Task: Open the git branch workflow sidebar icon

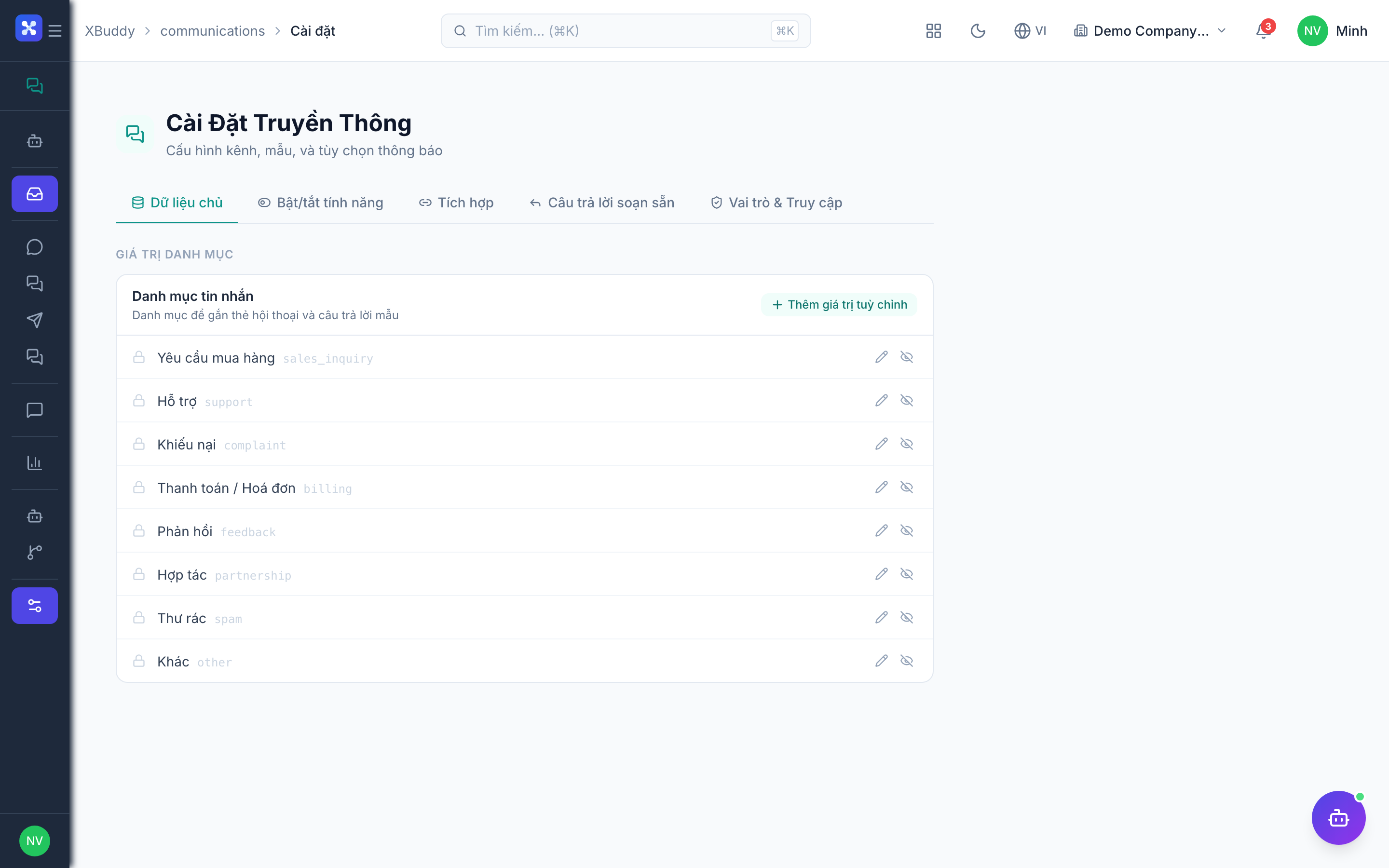Action: [34, 552]
